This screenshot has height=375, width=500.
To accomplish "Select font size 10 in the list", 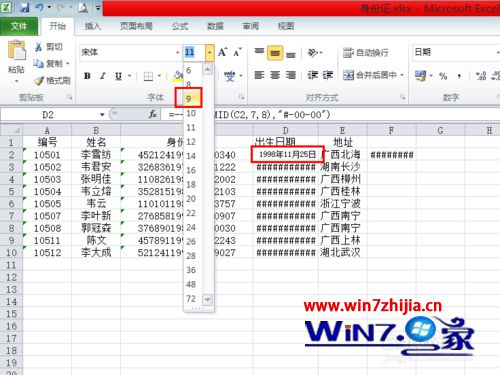I will pyautogui.click(x=193, y=113).
